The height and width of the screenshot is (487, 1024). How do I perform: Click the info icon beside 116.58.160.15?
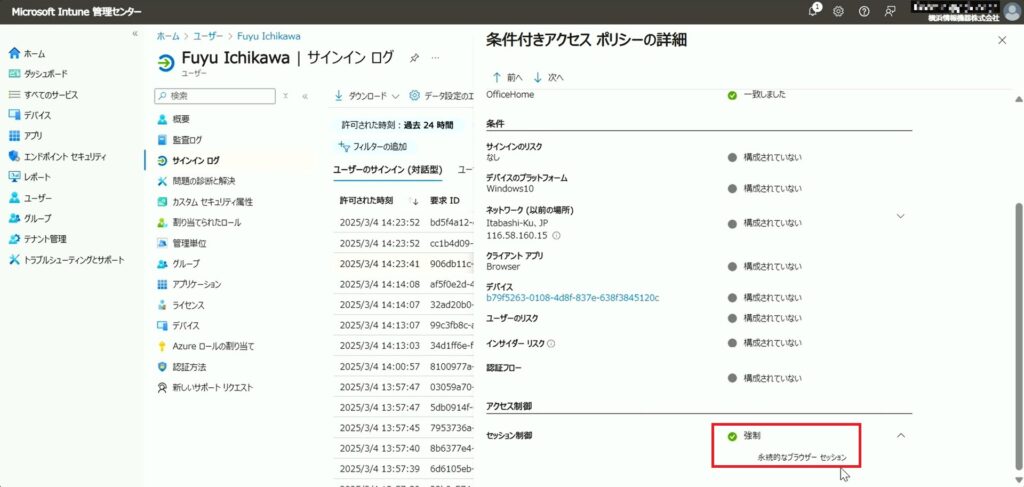(556, 235)
